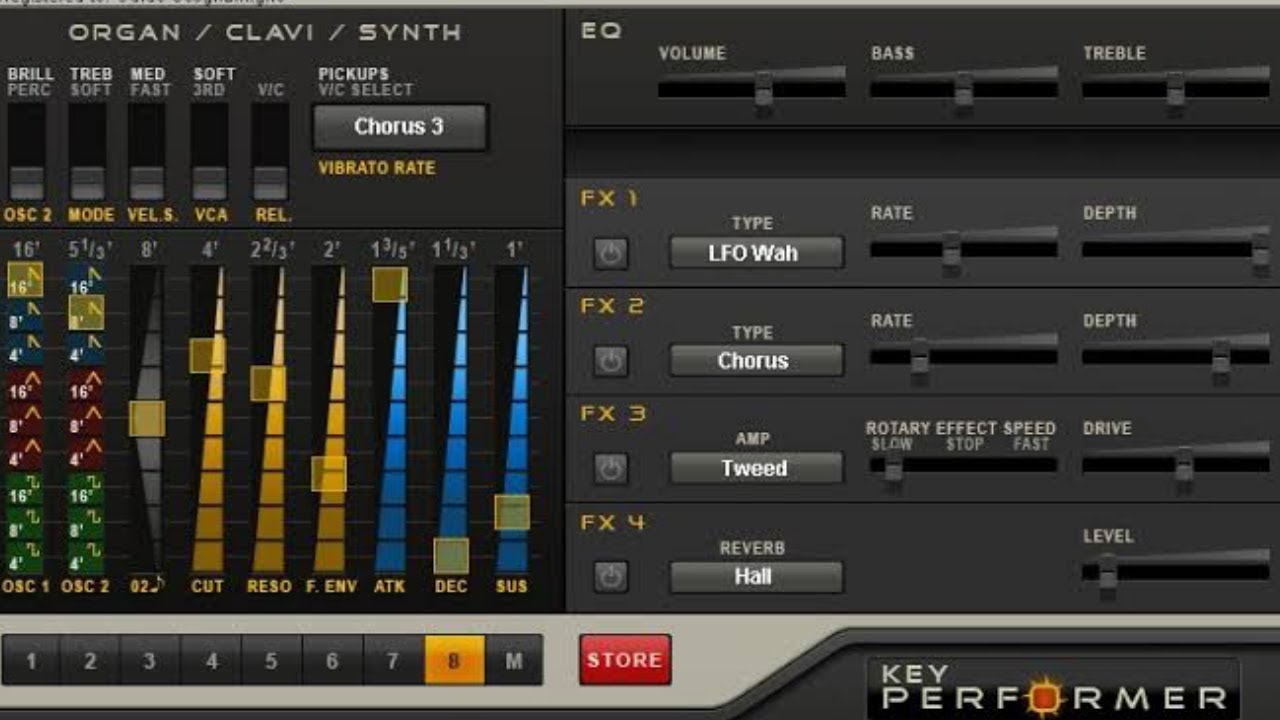The image size is (1280, 720).
Task: Click the FX 2 Rate slider handle
Action: [x=919, y=357]
